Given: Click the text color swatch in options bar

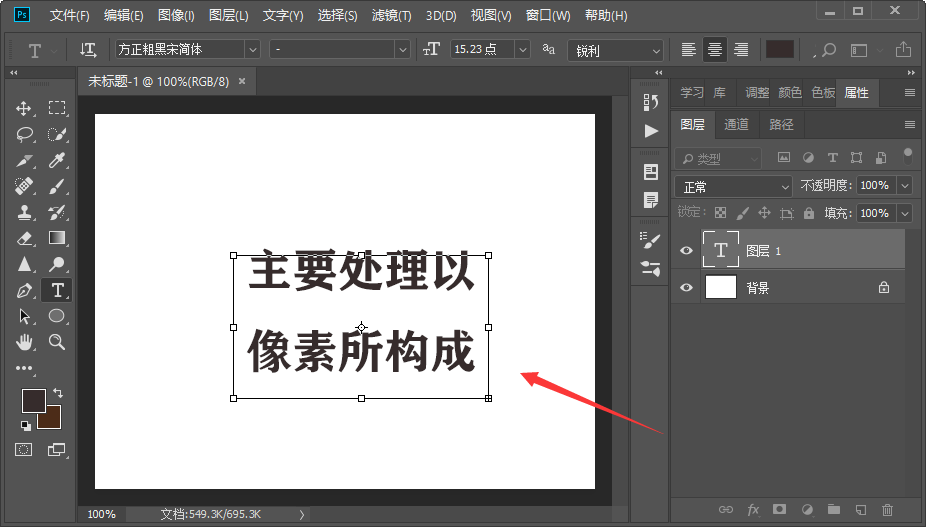Looking at the screenshot, I should [x=780, y=50].
